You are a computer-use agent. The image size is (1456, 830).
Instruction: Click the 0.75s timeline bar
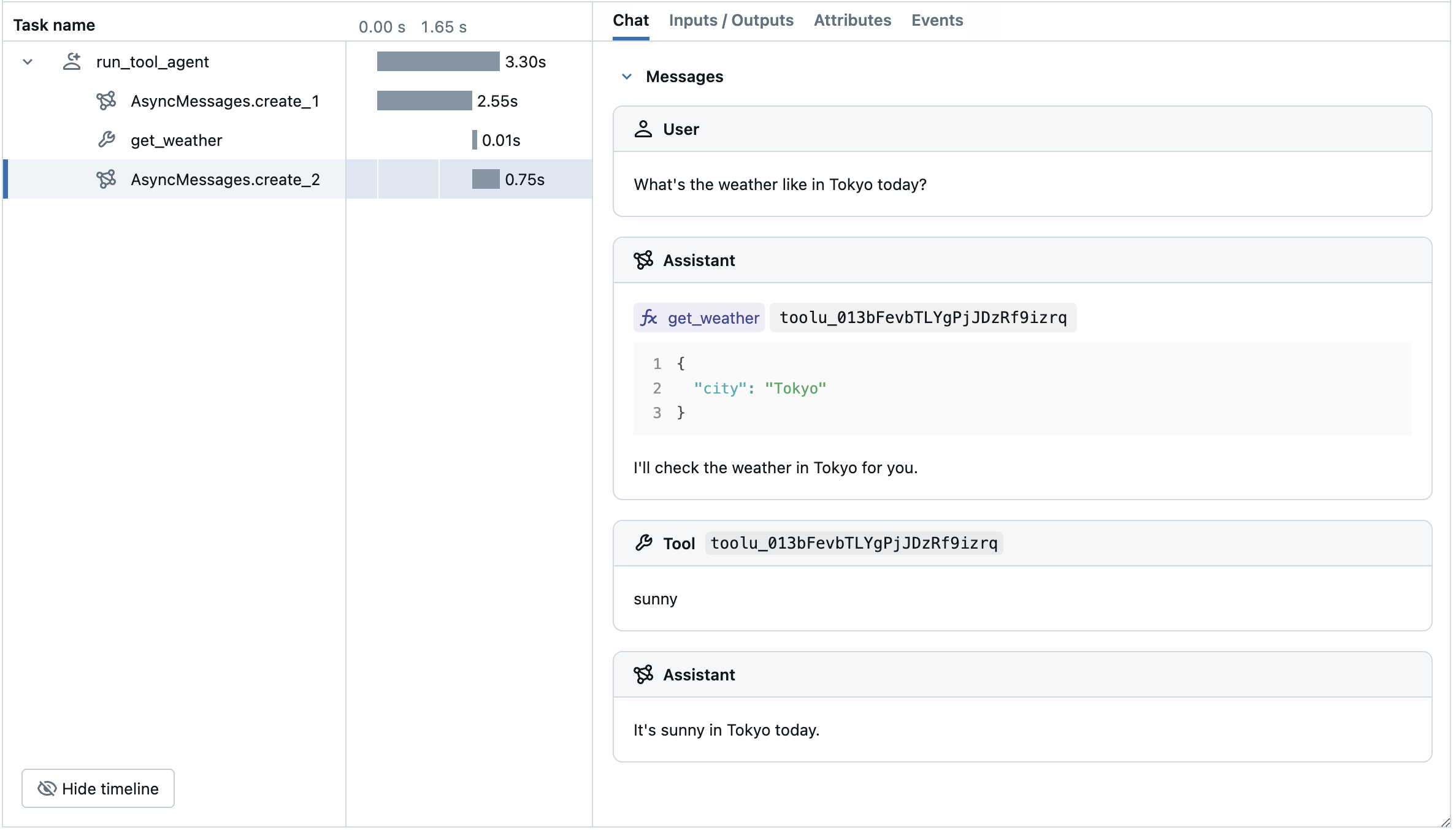pyautogui.click(x=486, y=179)
